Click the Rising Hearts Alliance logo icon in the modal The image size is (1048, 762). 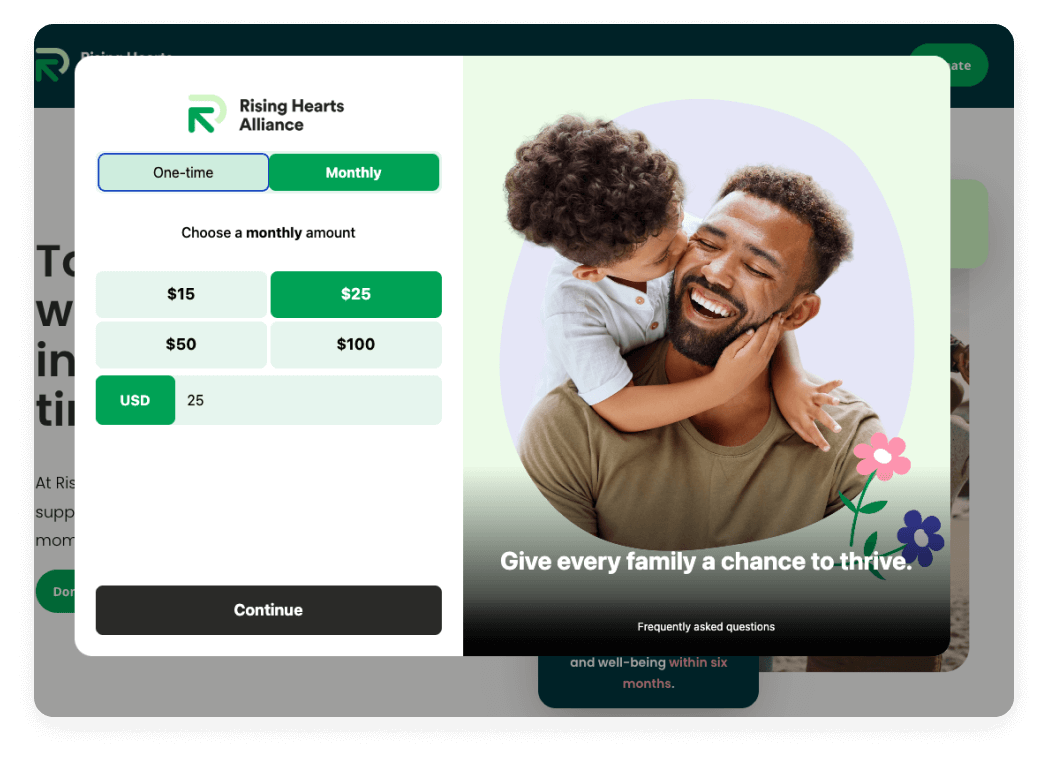(x=207, y=114)
